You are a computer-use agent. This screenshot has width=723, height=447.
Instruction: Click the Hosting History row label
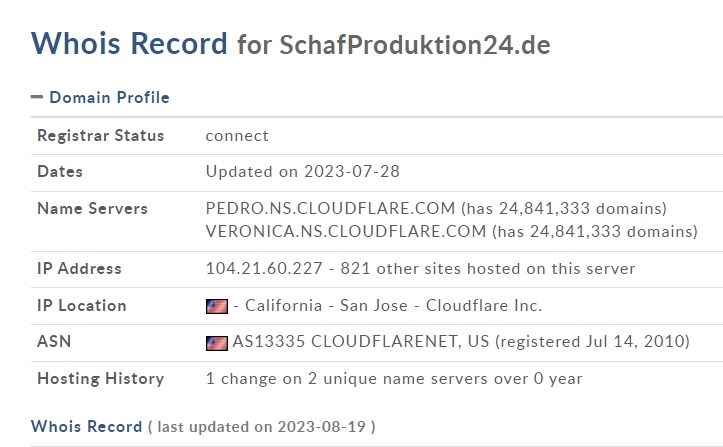(x=100, y=379)
